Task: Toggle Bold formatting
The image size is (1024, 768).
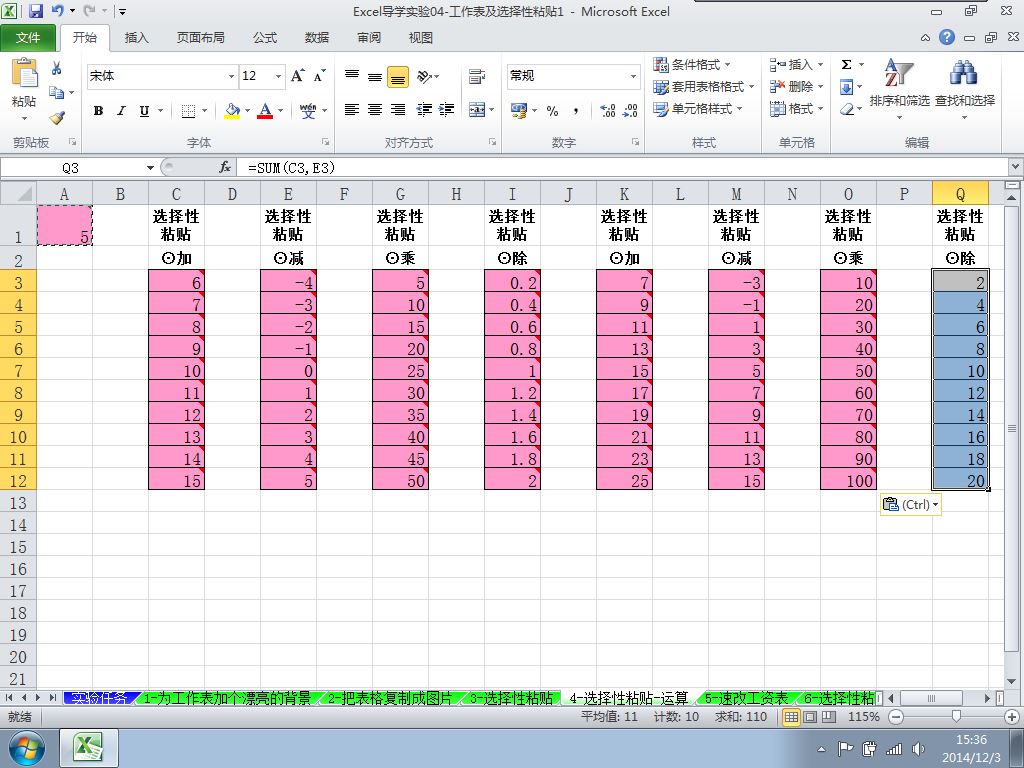Action: pos(98,110)
